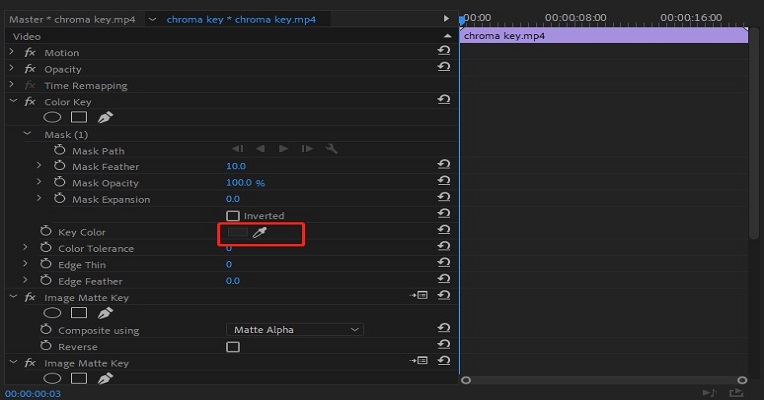
Task: Create a 4-point polygon mask for Color Key
Action: [x=79, y=117]
